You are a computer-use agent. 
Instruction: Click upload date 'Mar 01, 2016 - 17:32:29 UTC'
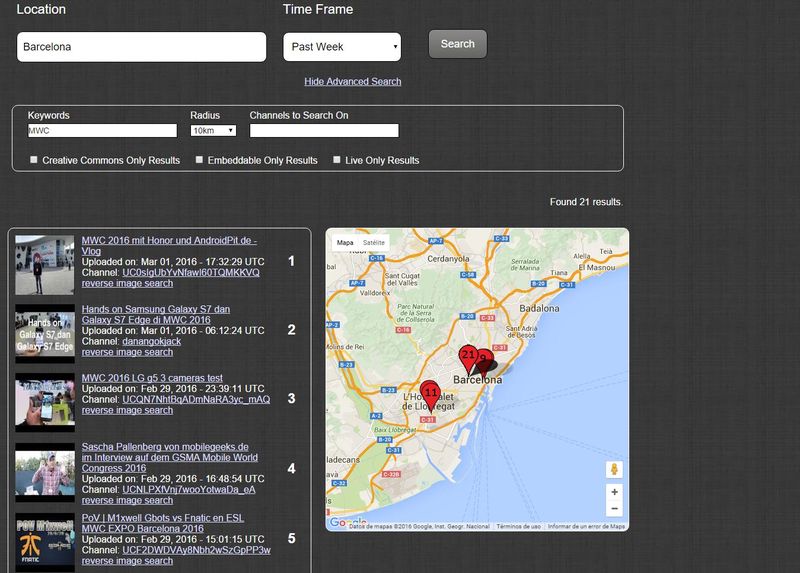(x=203, y=262)
